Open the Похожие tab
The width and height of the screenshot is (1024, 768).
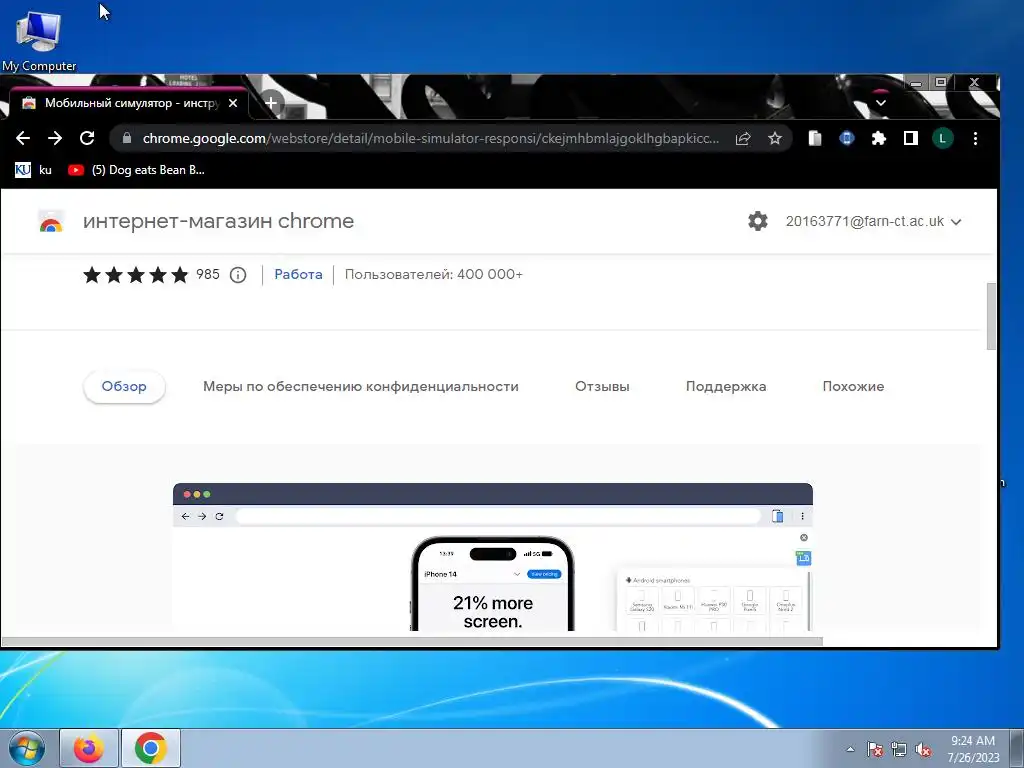pos(853,386)
